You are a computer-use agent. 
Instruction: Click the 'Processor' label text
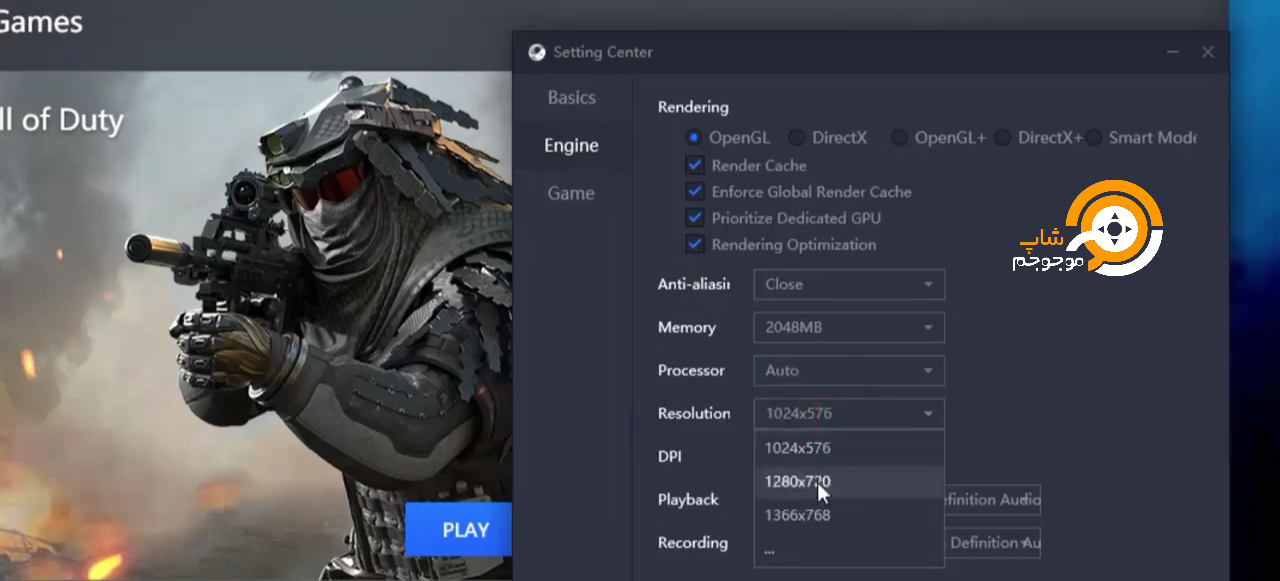point(691,370)
